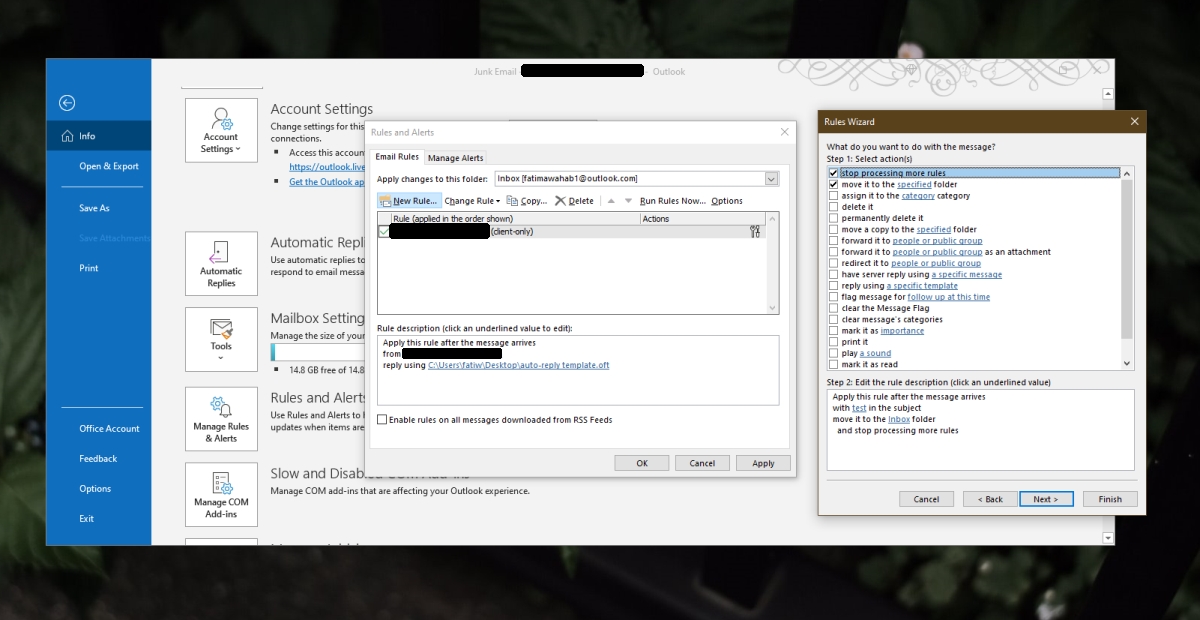
Task: Uncheck the client-only rule checkbox
Action: (384, 231)
